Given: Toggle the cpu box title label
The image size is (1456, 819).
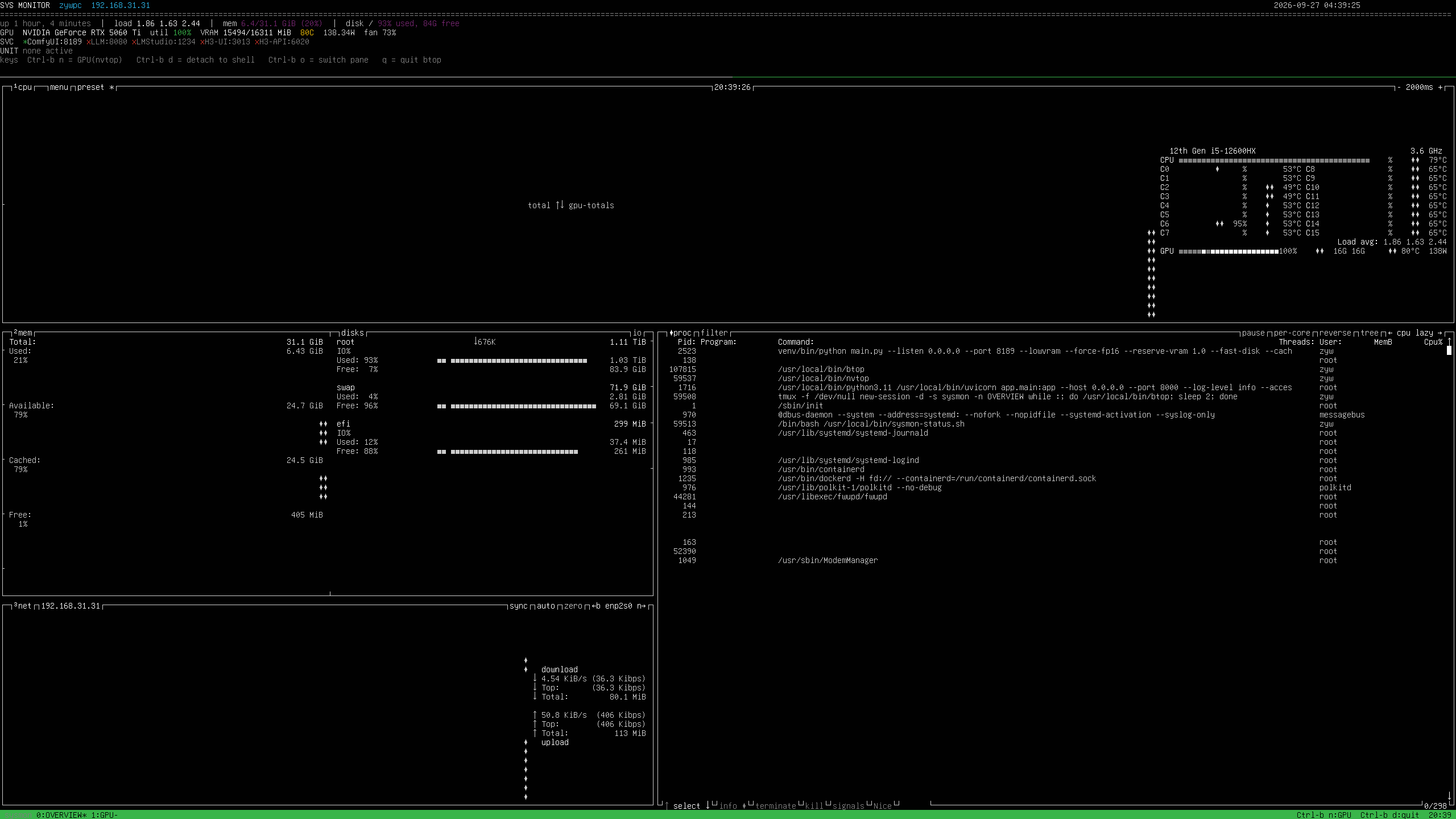Looking at the screenshot, I should (23, 87).
